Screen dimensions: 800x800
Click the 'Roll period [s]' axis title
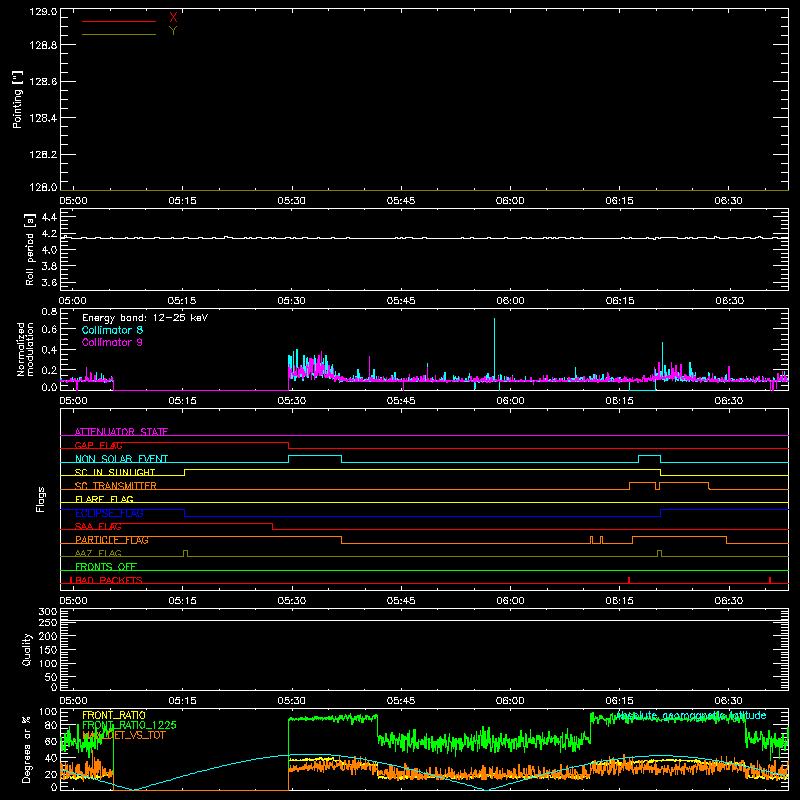(x=30, y=249)
